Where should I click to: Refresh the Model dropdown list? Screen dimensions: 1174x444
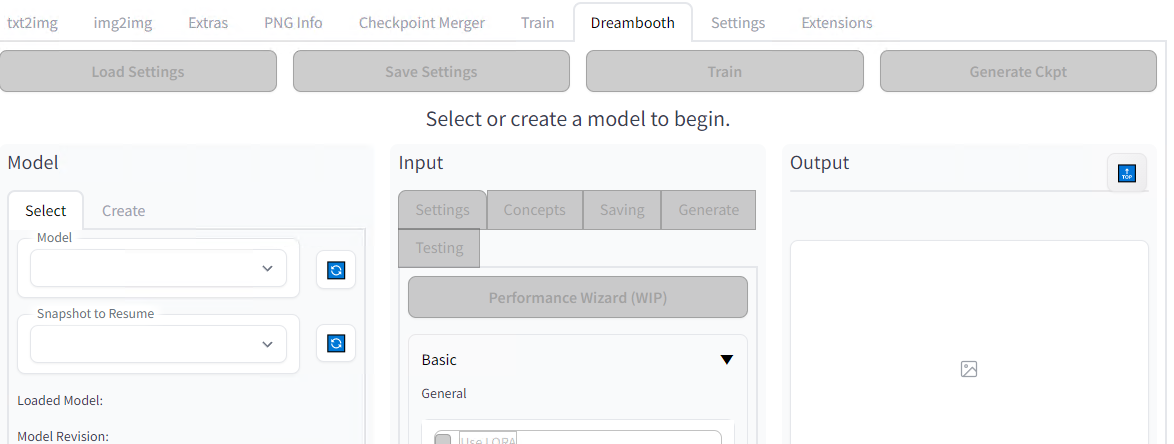336,270
